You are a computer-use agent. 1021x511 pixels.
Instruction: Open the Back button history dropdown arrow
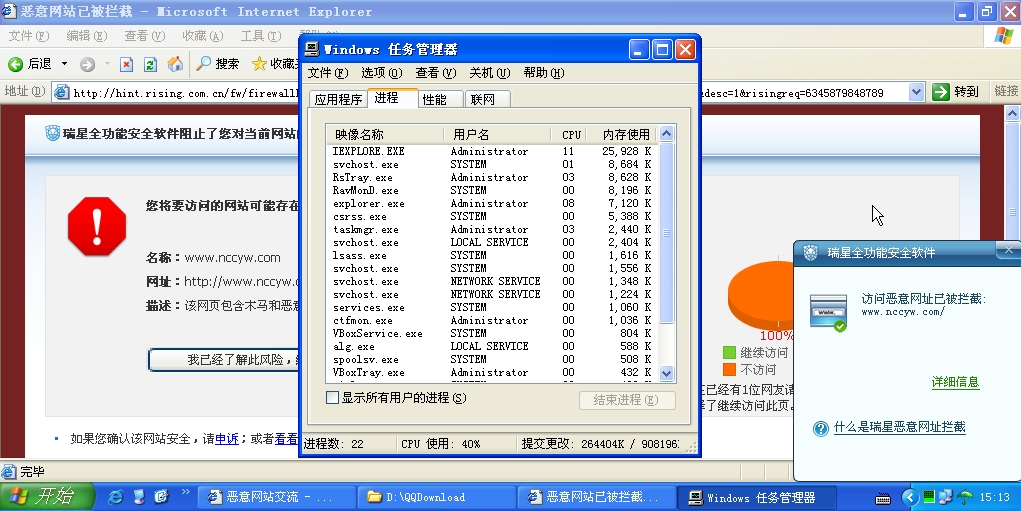click(x=64, y=64)
